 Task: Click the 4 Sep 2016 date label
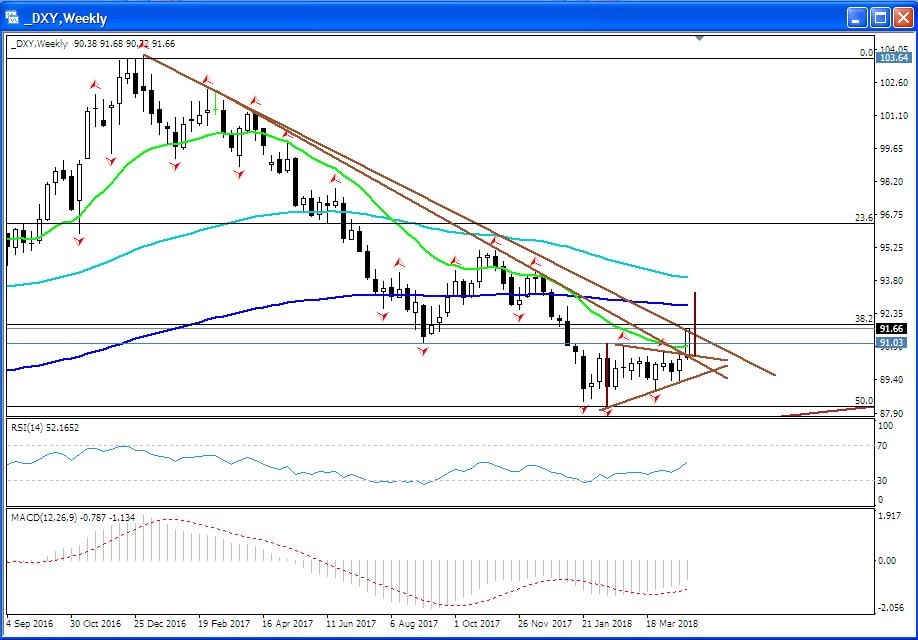tap(31, 623)
